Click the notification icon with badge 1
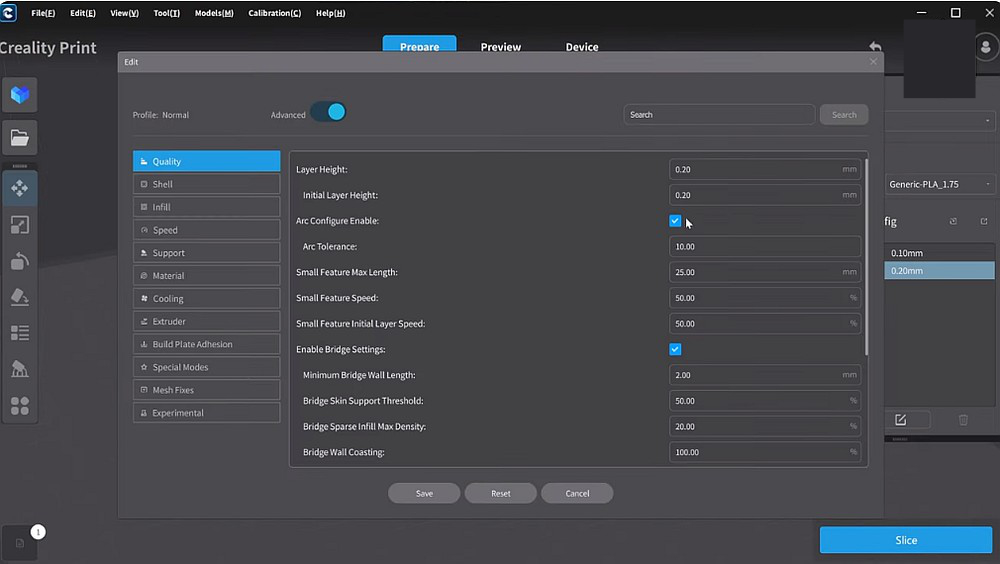The width and height of the screenshot is (1000, 564). click(20, 543)
